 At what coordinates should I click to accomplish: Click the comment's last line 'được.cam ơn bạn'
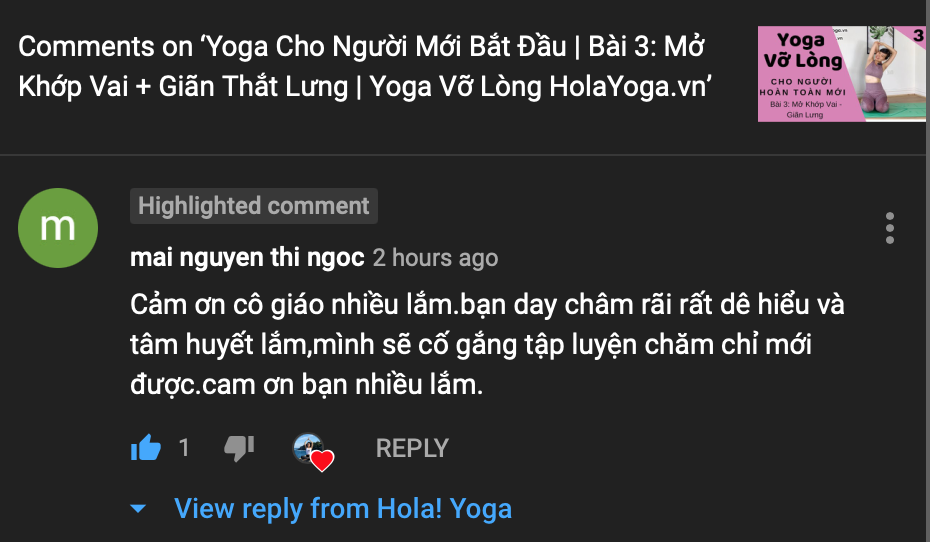point(307,385)
